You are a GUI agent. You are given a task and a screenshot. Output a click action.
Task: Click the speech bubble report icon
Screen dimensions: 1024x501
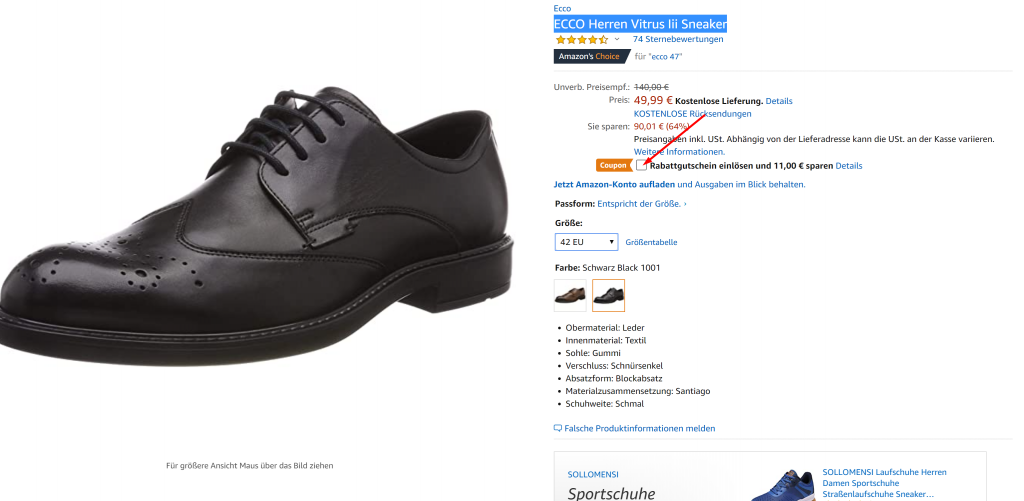point(558,428)
